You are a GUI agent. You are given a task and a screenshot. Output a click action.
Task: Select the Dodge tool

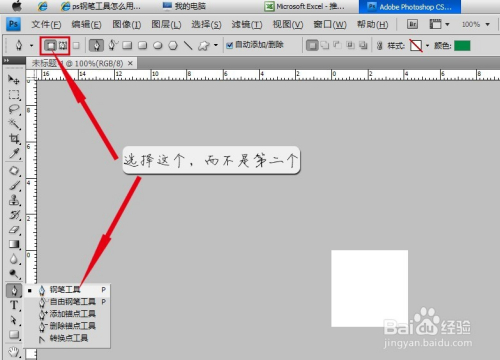[x=14, y=274]
